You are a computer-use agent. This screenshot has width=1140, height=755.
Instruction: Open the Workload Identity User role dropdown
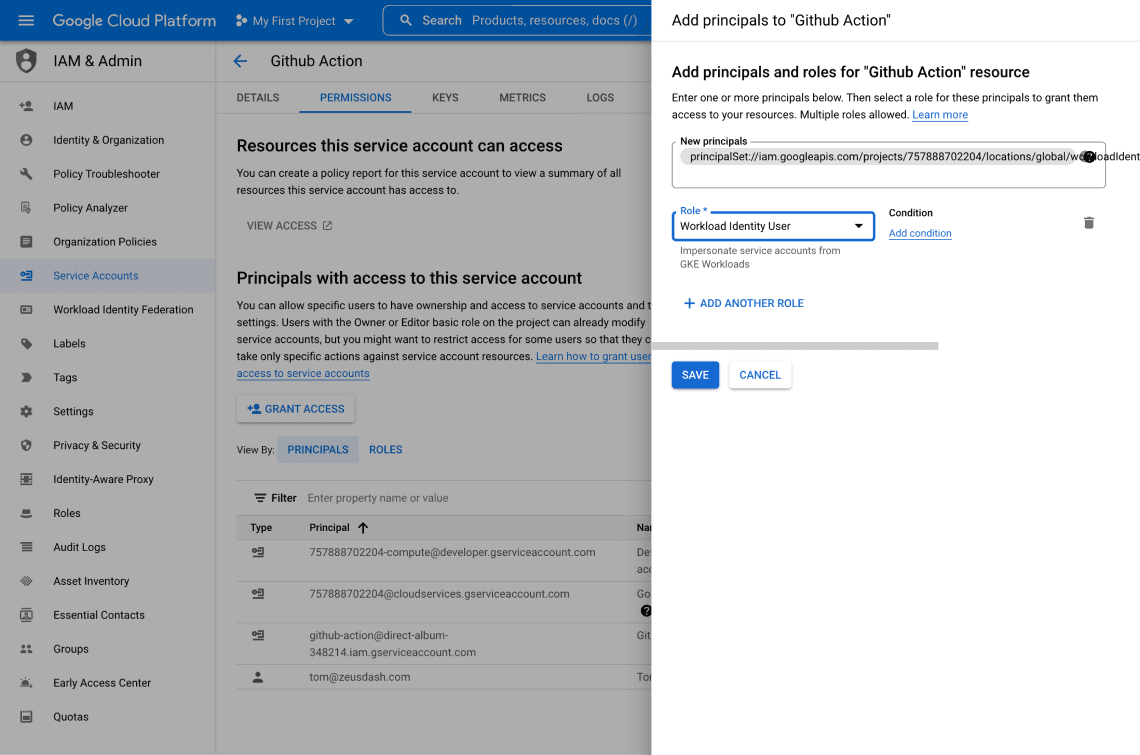pyautogui.click(x=858, y=226)
